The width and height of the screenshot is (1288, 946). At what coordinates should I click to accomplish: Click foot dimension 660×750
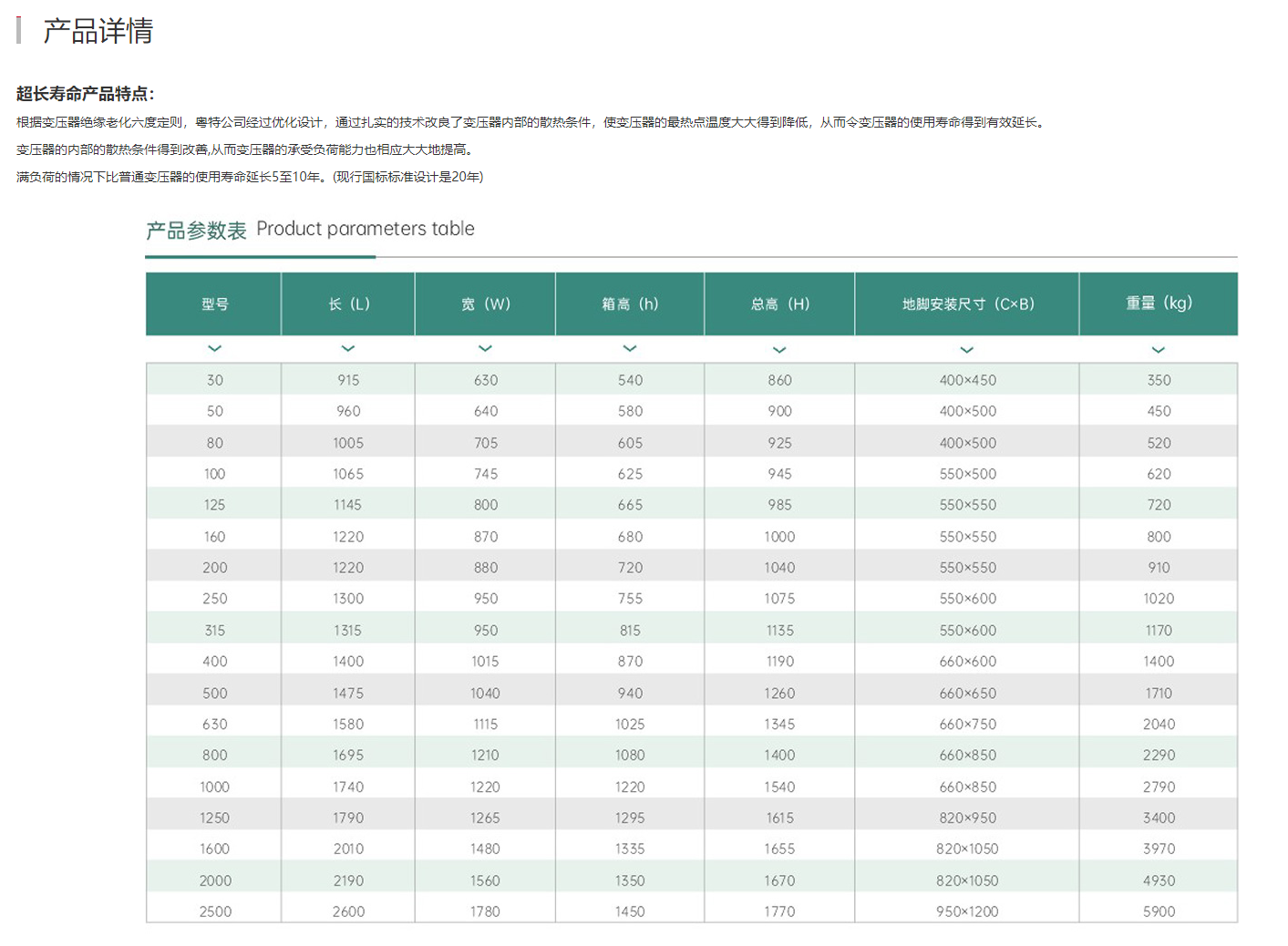coord(967,725)
